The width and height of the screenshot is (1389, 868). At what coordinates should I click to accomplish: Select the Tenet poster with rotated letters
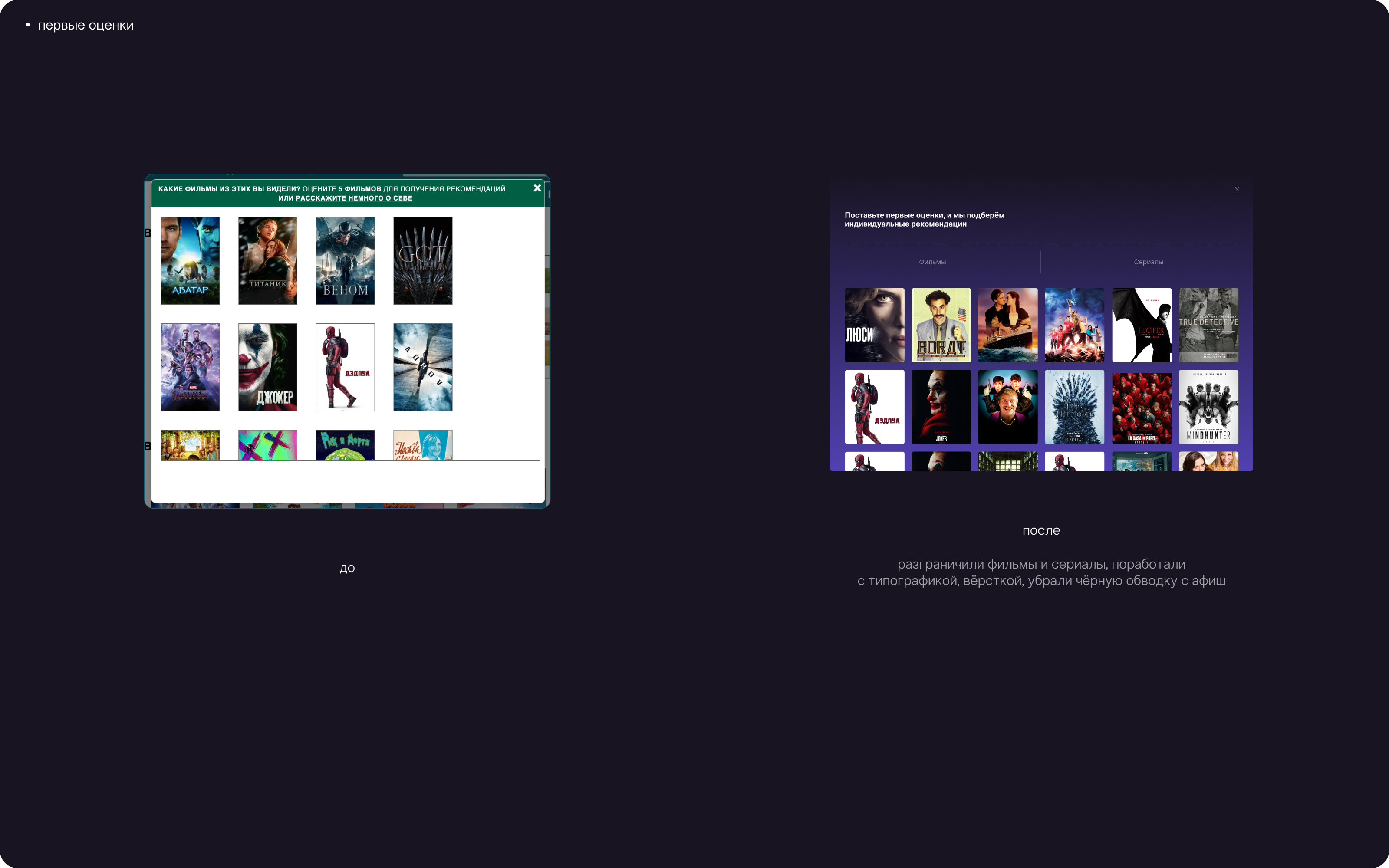422,368
